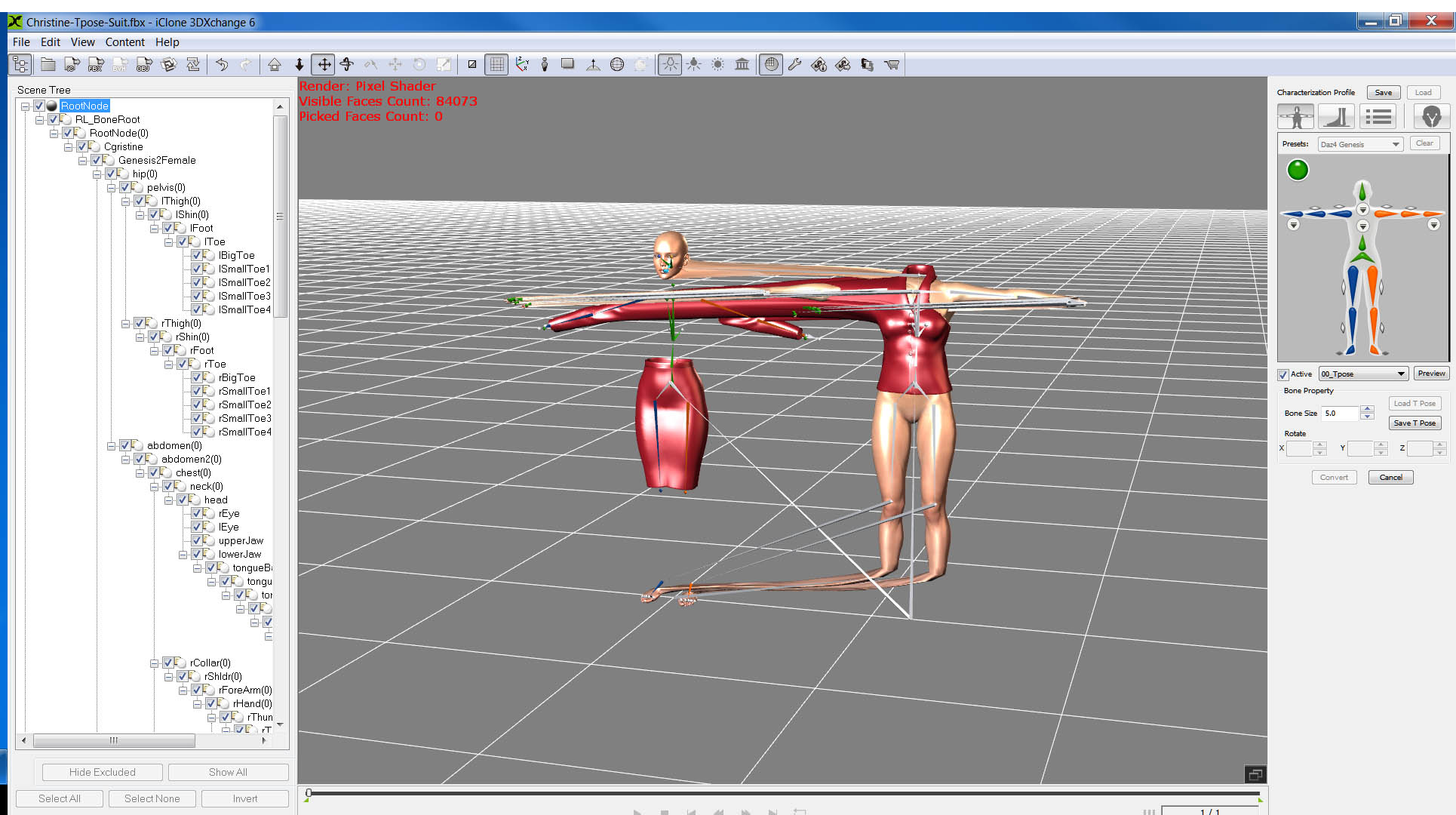The width and height of the screenshot is (1456, 815).
Task: Toggle the upperJaw checkbox
Action: tap(197, 540)
